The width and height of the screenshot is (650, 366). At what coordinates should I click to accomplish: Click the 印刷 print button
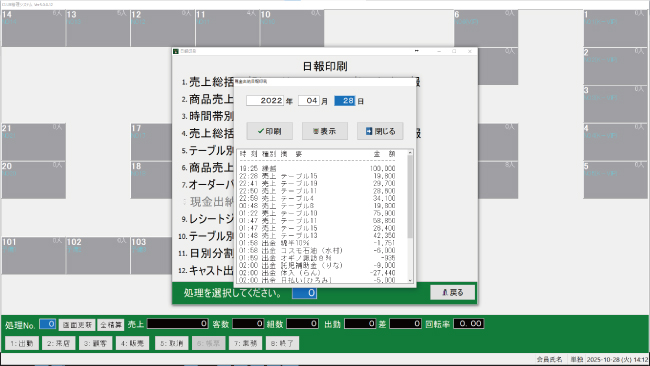pyautogui.click(x=269, y=131)
